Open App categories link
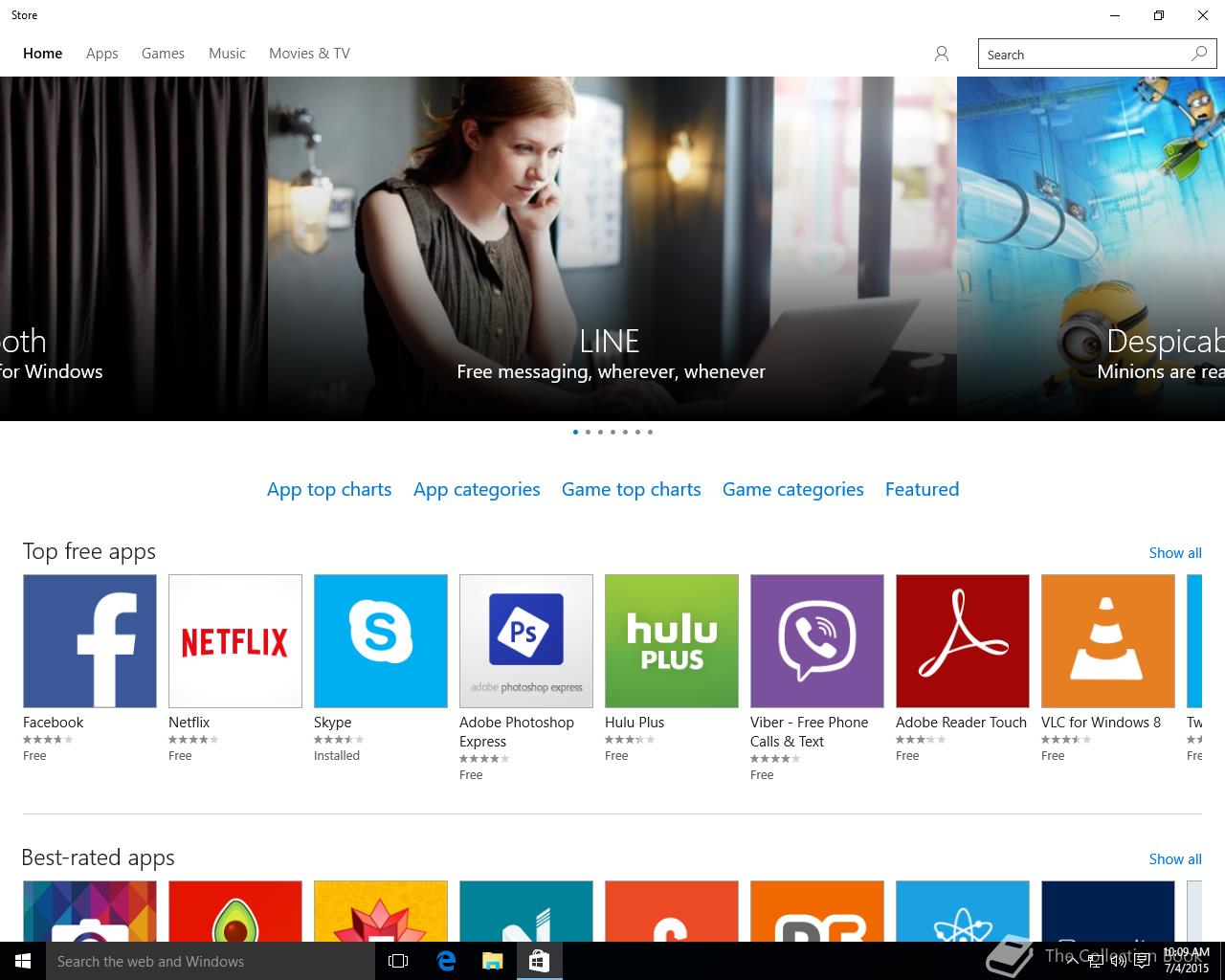The image size is (1225, 980). click(477, 489)
